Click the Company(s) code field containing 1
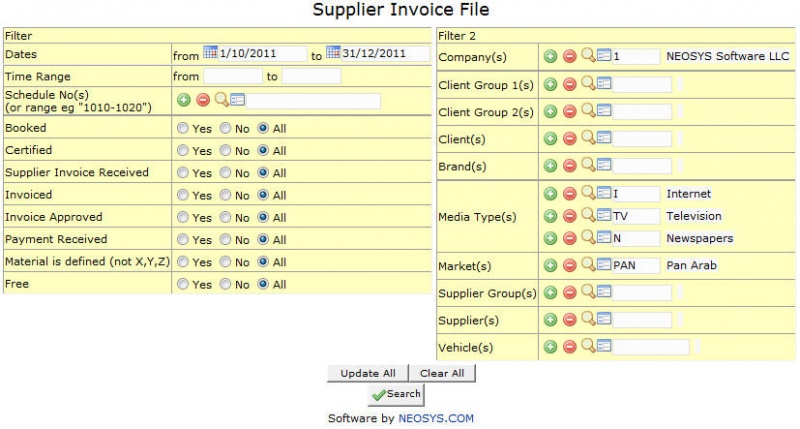 [636, 57]
